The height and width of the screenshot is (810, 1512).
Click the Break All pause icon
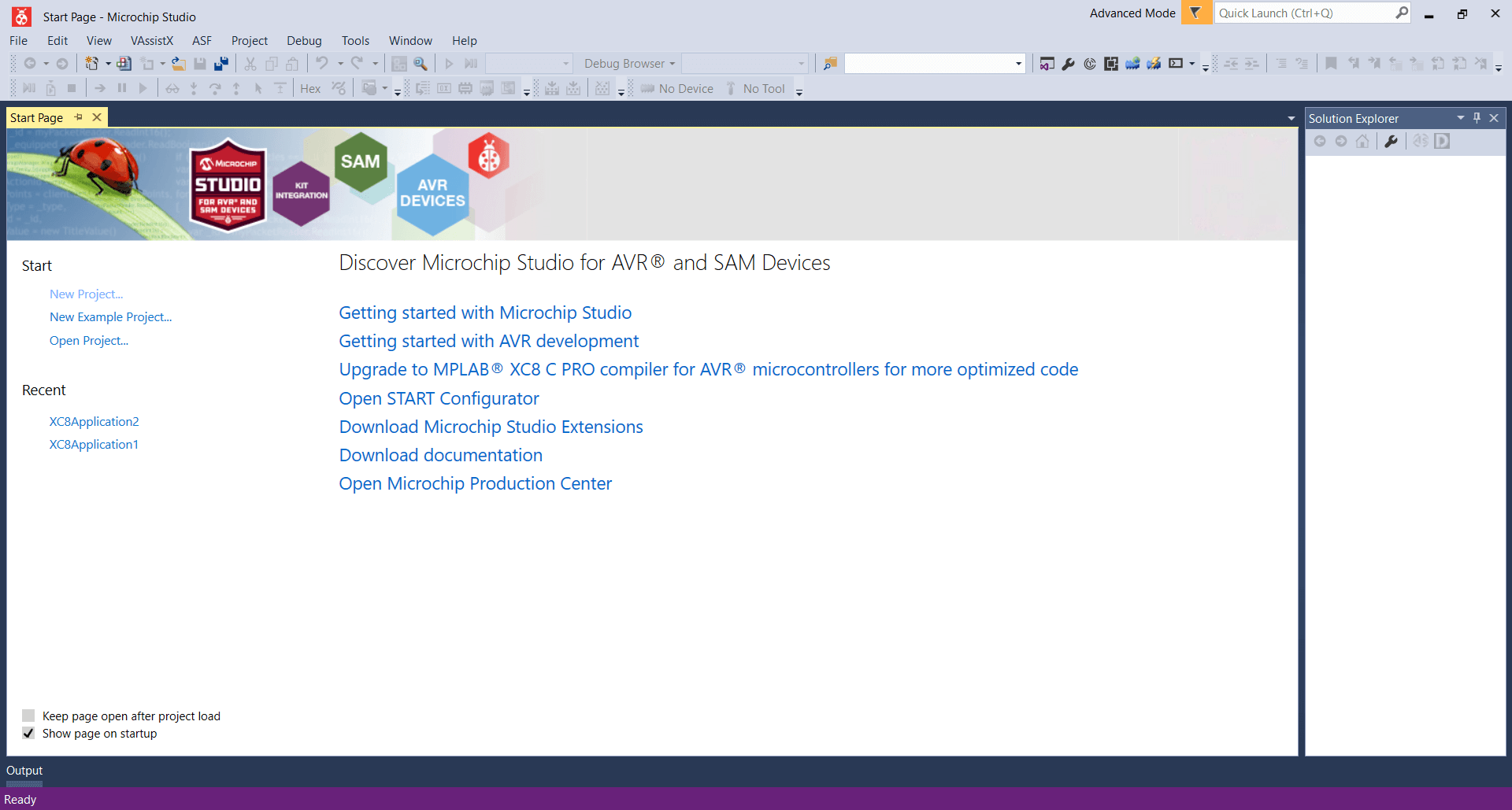tap(122, 89)
